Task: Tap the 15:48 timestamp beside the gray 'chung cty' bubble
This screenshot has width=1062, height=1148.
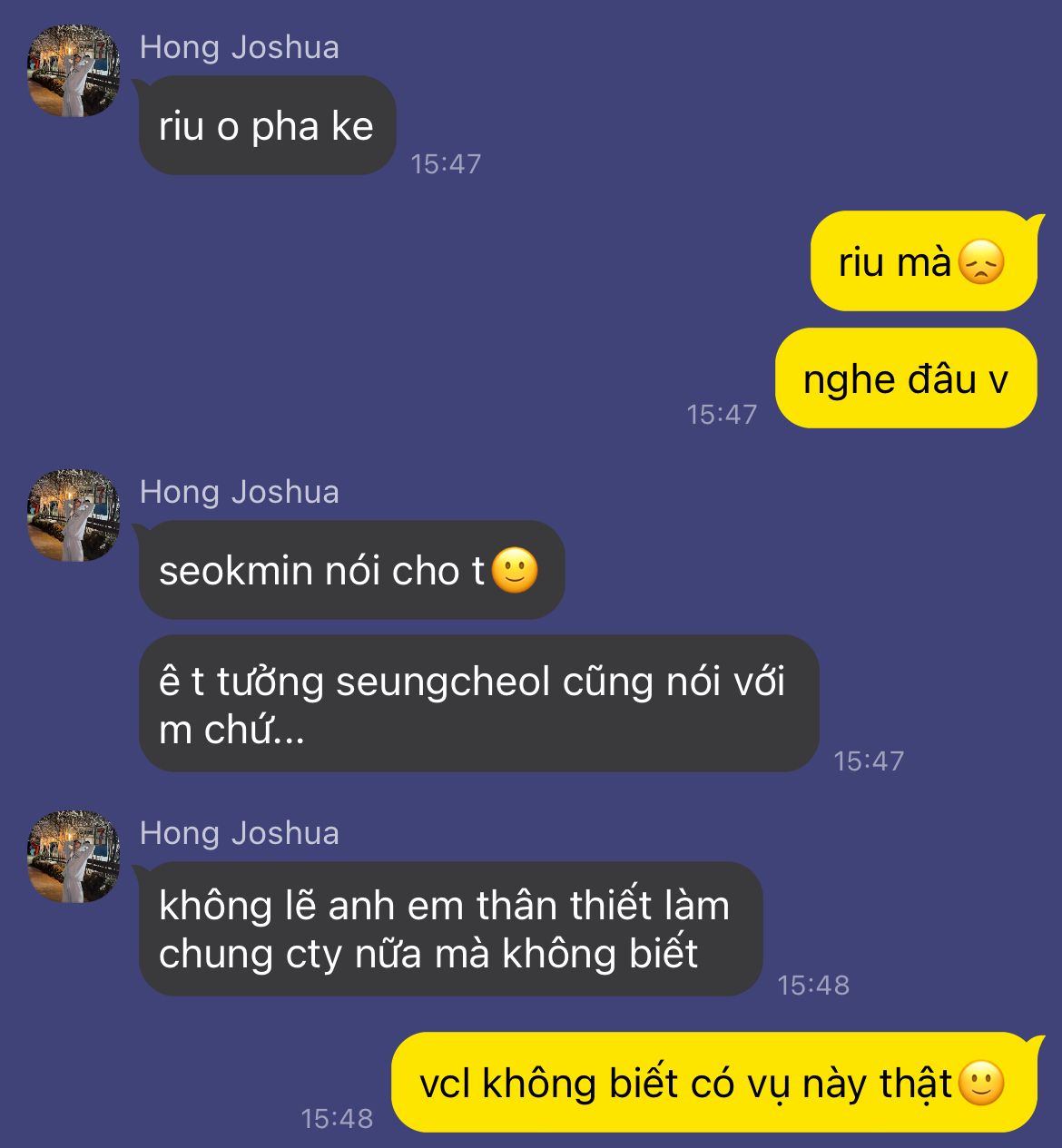Action: tap(813, 985)
